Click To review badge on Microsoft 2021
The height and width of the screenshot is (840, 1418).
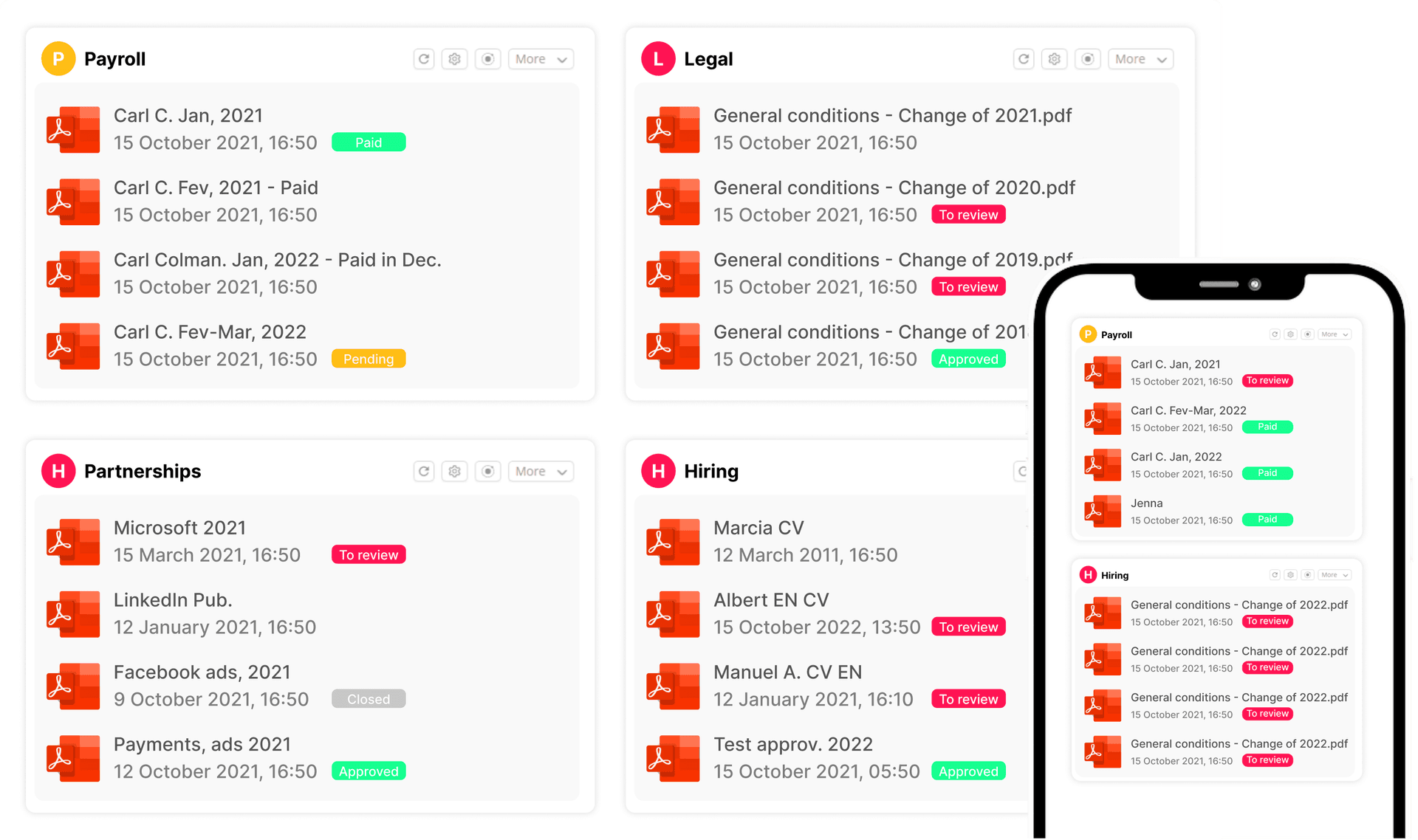click(x=369, y=555)
